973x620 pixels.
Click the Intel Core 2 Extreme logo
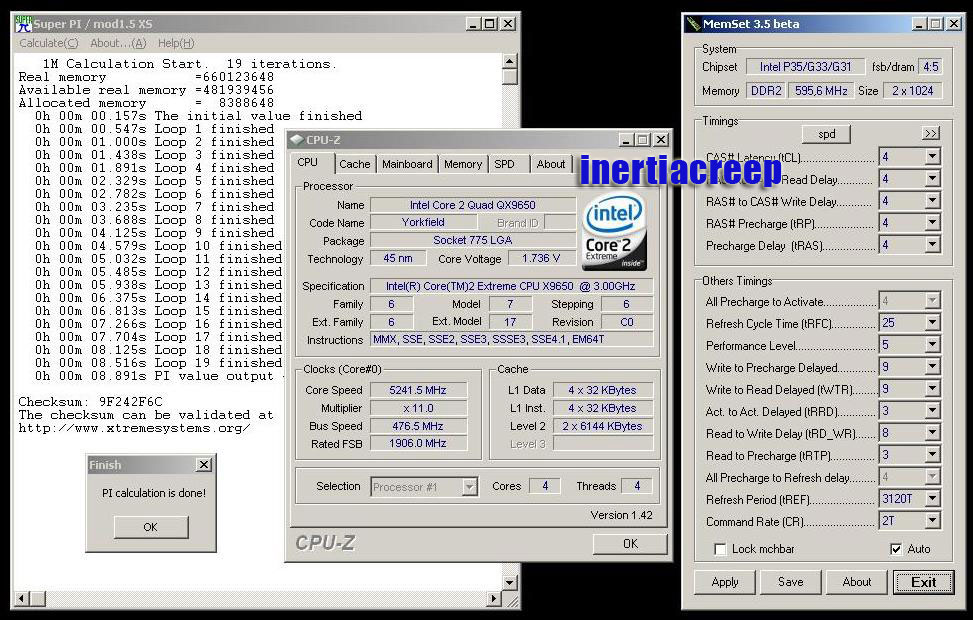(614, 233)
